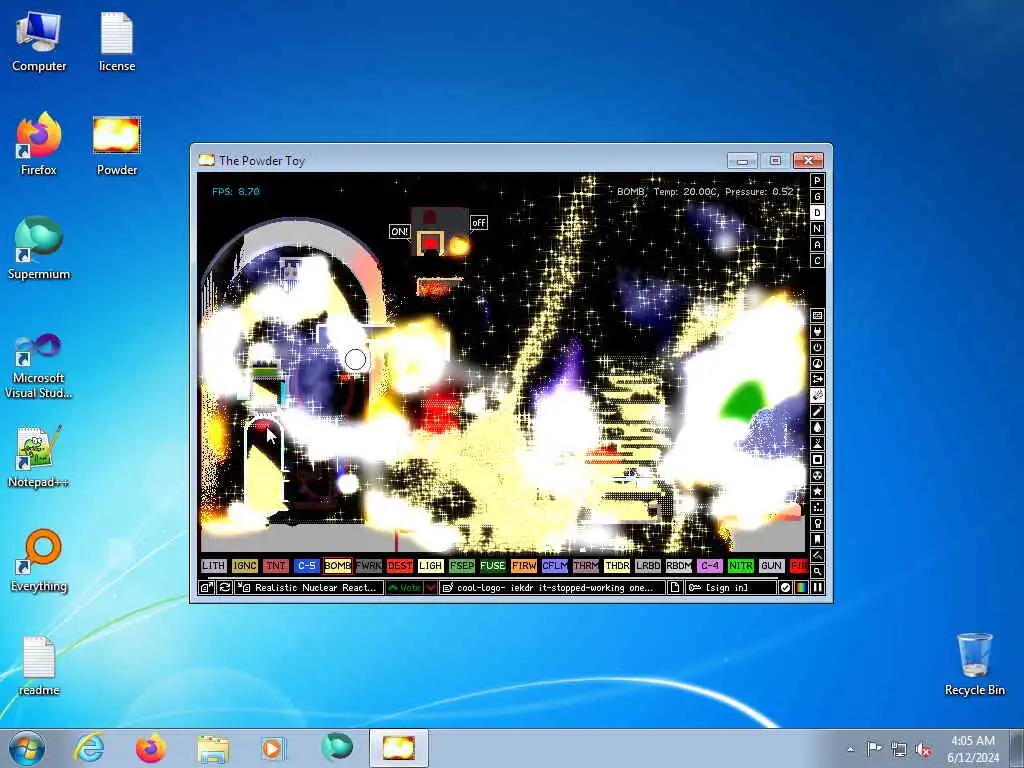Select the LITH element
Image resolution: width=1024 pixels, height=768 pixels.
click(213, 566)
